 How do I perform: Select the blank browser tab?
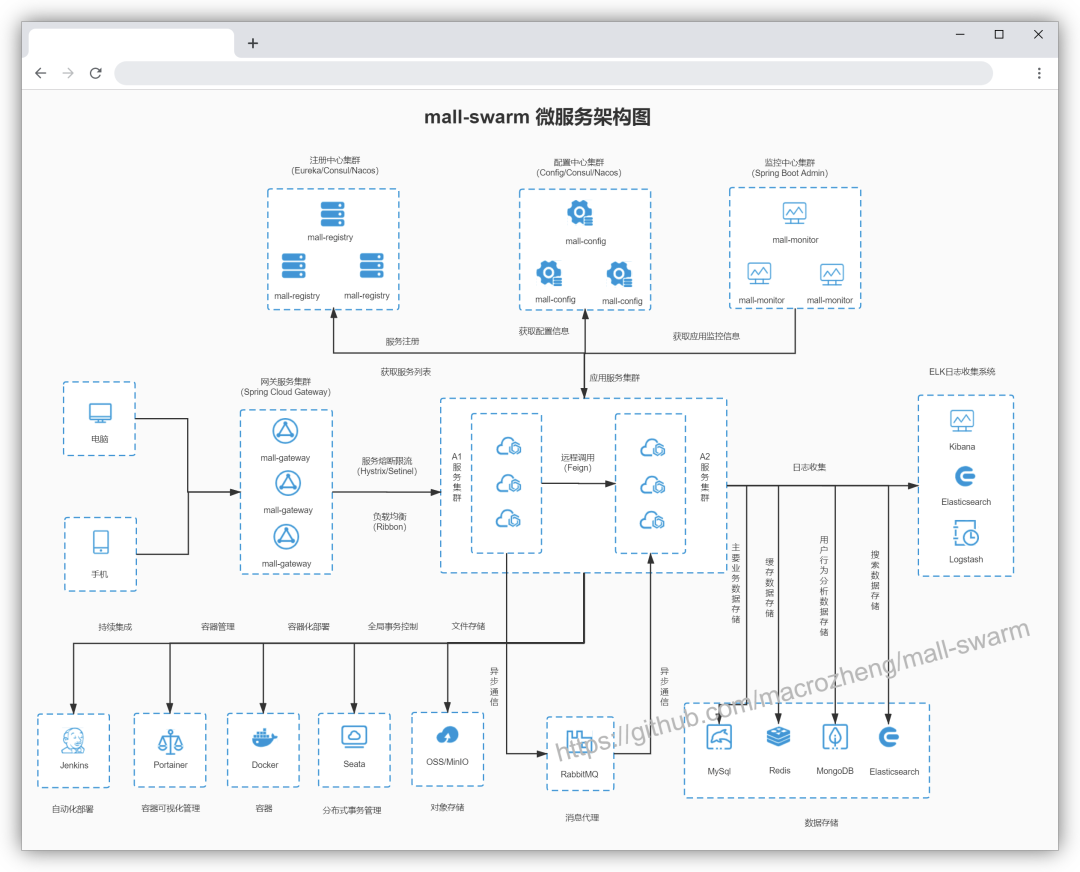coord(131,43)
